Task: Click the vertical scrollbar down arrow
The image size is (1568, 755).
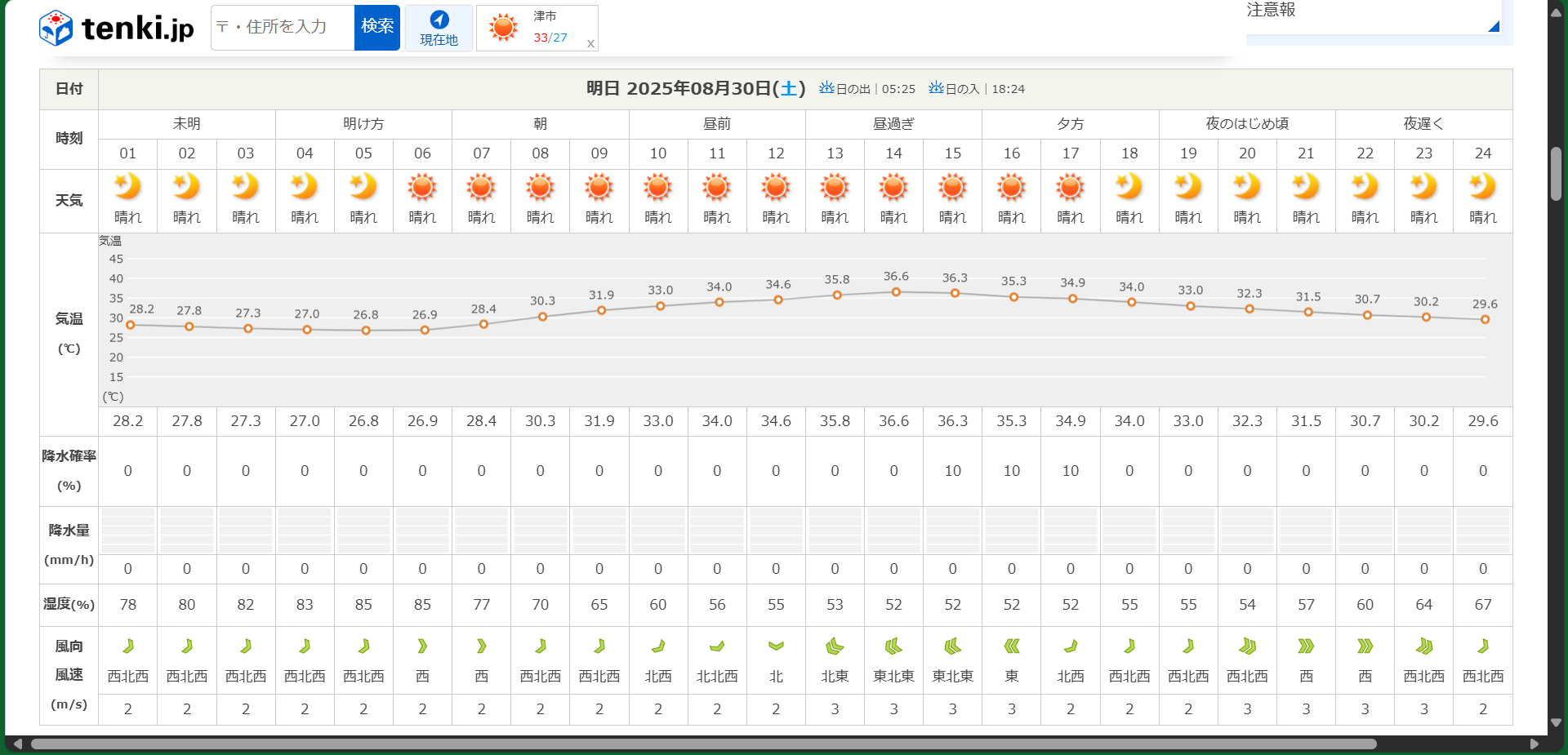Action: 1556,722
